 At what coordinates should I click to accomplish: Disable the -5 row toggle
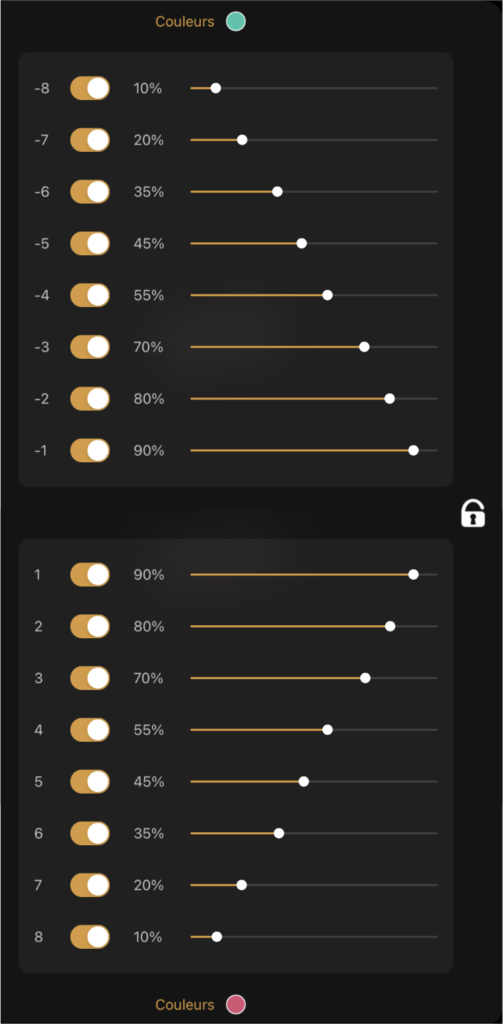pyautogui.click(x=90, y=244)
